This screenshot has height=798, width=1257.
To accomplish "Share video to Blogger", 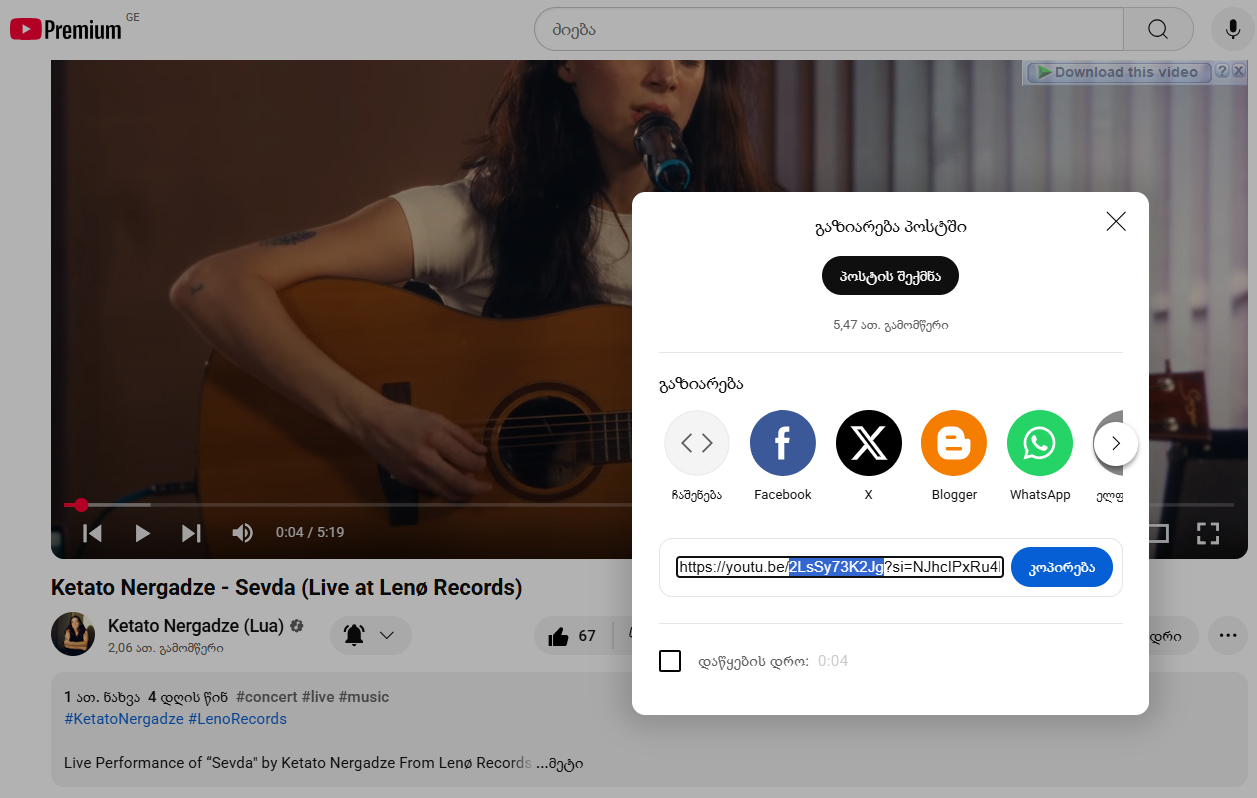I will pyautogui.click(x=954, y=456).
